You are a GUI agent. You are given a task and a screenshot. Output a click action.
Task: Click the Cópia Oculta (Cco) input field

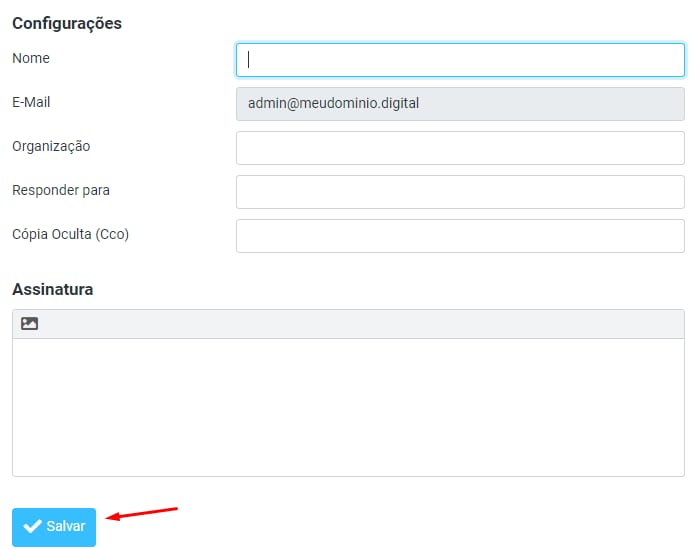pyautogui.click(x=460, y=236)
